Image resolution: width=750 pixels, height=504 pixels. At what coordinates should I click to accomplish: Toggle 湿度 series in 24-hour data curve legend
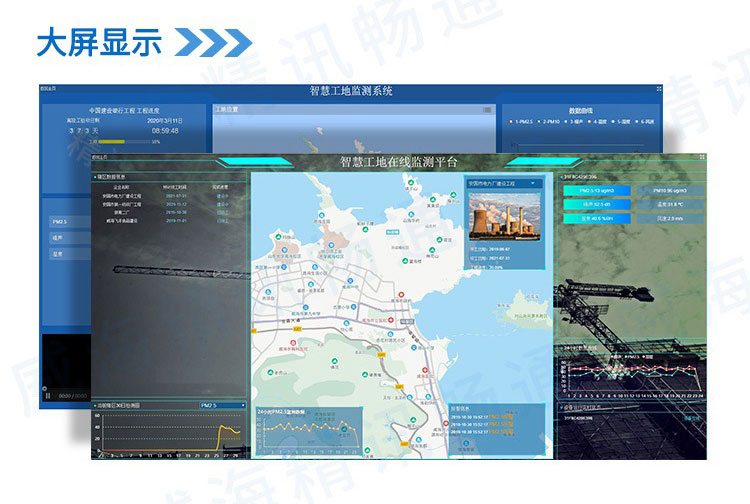[647, 357]
